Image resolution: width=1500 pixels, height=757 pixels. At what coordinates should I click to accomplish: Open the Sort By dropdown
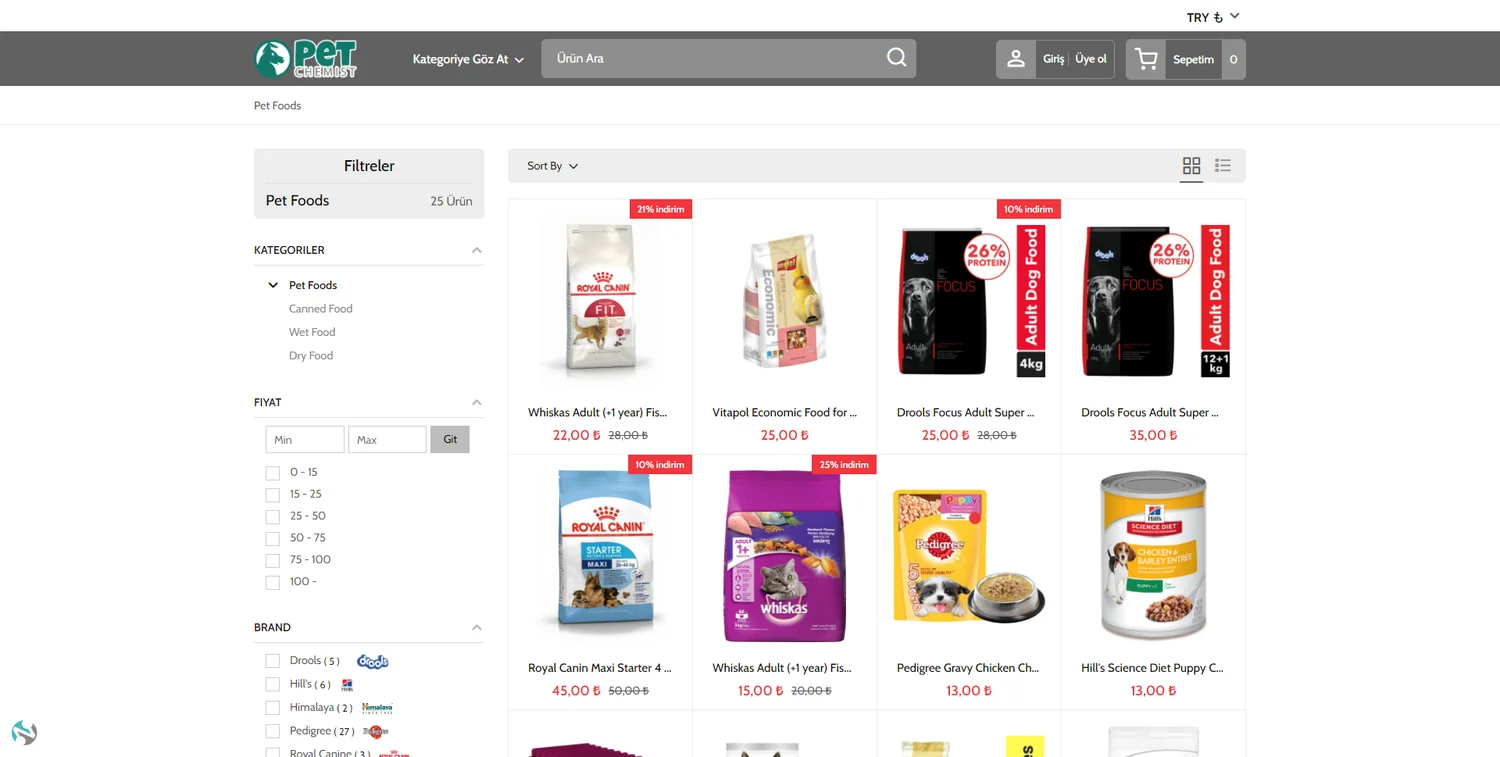click(x=553, y=166)
